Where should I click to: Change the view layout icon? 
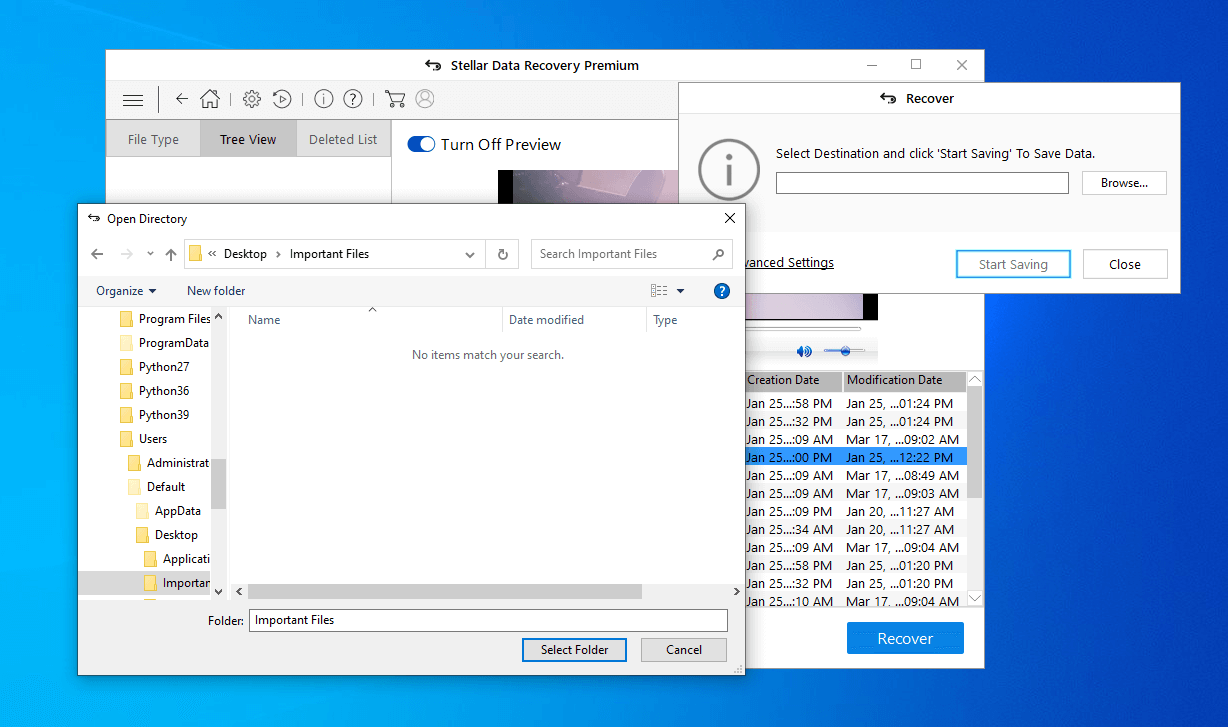659,291
